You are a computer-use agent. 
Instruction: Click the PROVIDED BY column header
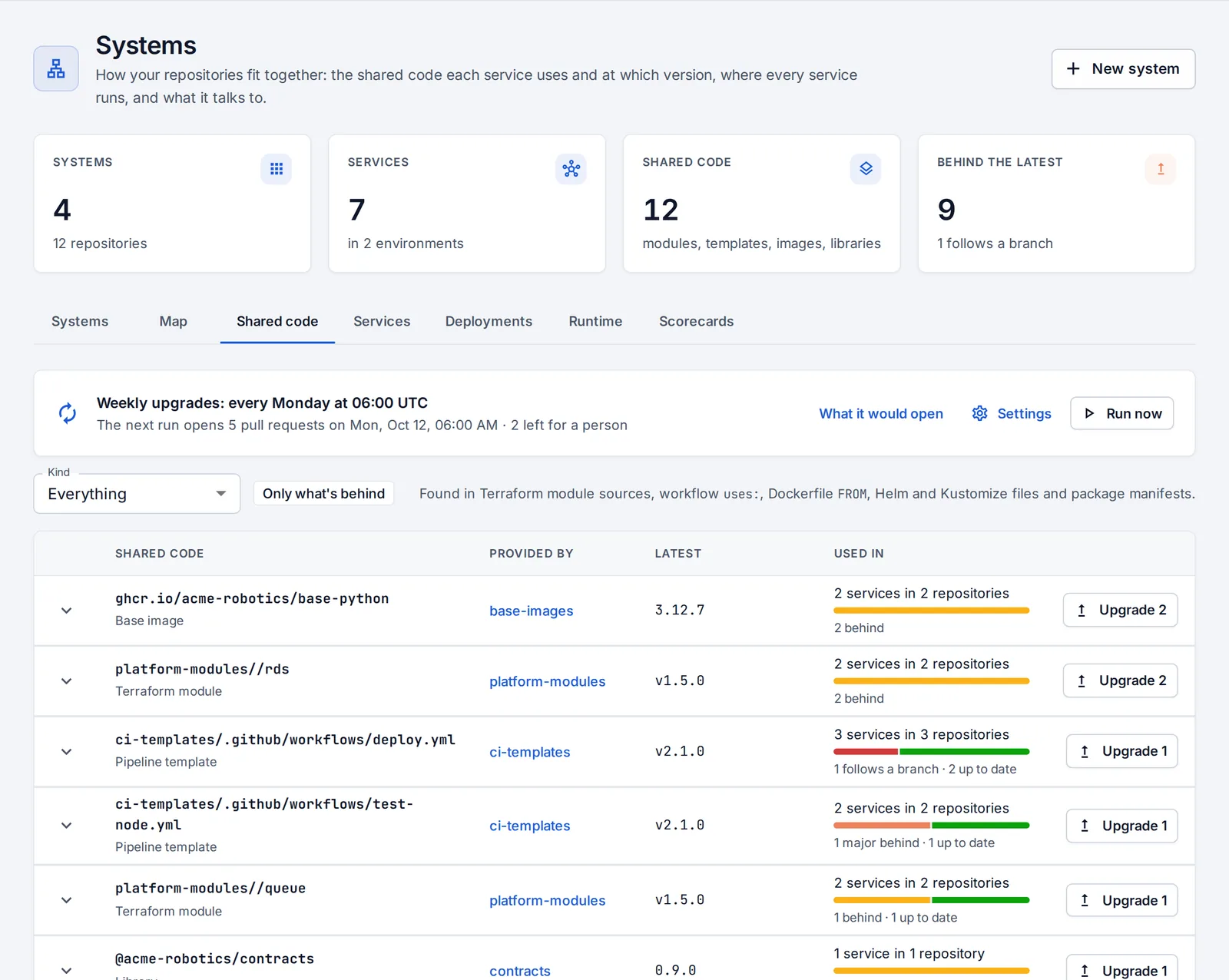(532, 553)
